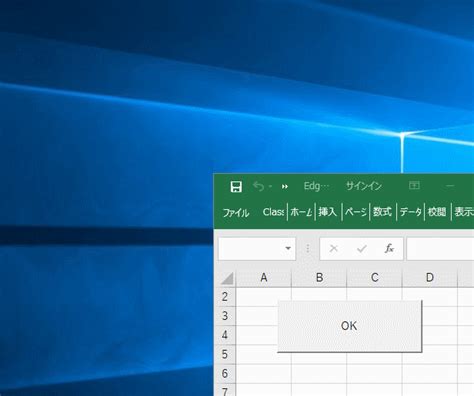This screenshot has width=474, height=396.
Task: Open the Undo history dropdown arrow
Action: pos(270,186)
